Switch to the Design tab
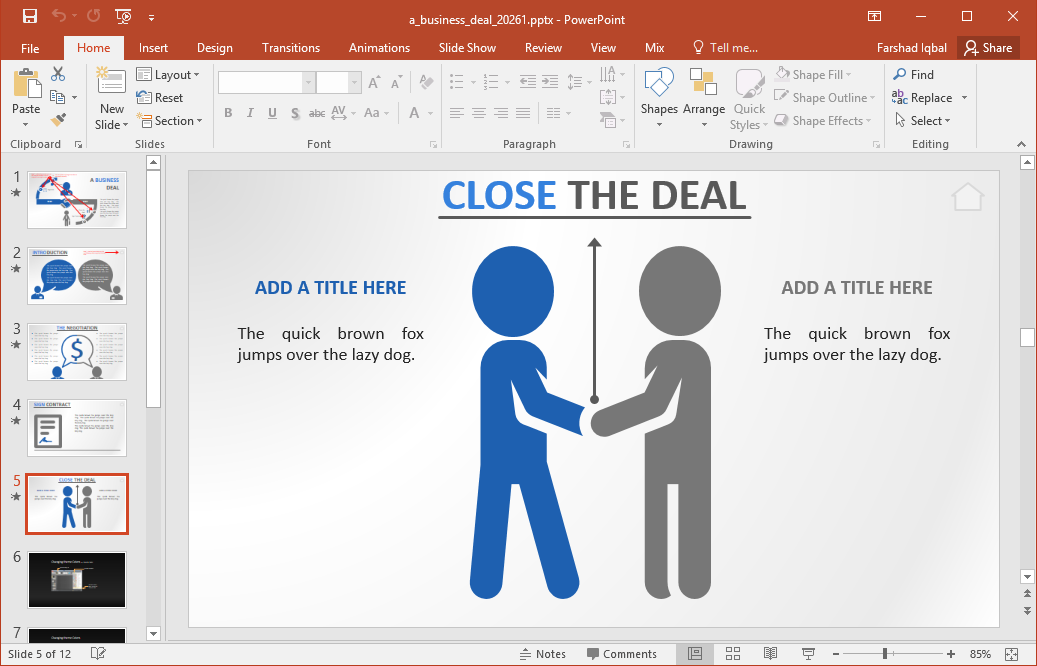1037x666 pixels. [214, 47]
